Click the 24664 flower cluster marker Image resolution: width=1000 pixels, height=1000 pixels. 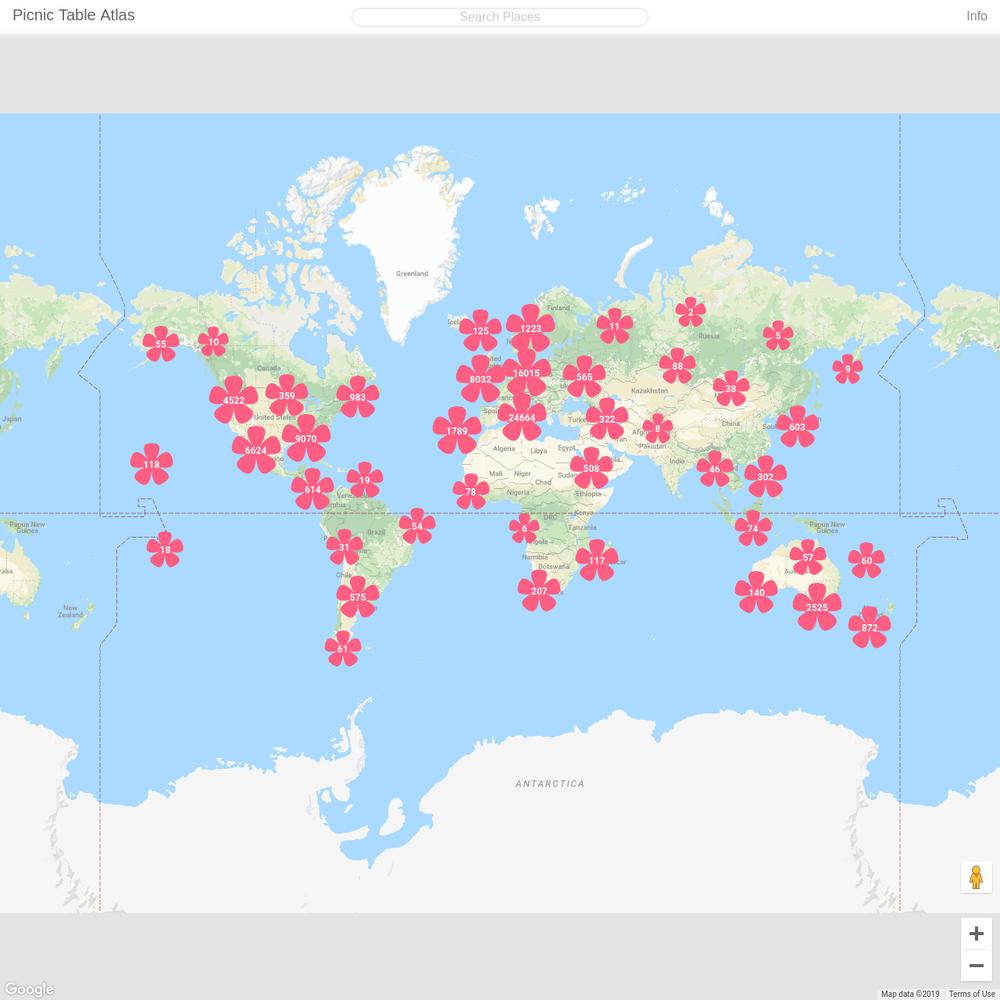[522, 417]
